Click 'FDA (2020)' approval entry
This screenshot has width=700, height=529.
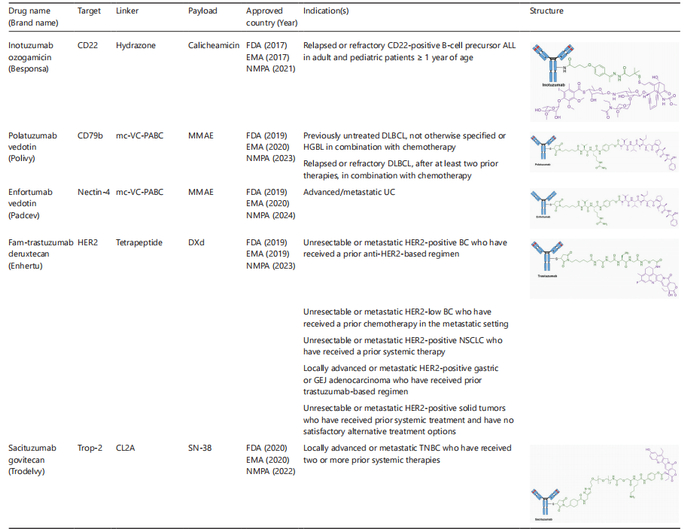pyautogui.click(x=267, y=448)
